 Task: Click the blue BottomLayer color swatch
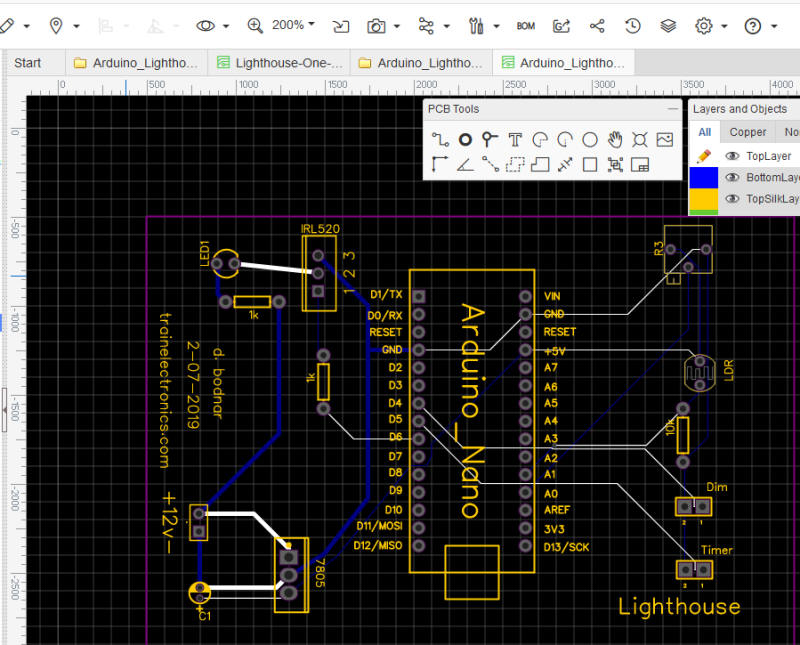704,178
